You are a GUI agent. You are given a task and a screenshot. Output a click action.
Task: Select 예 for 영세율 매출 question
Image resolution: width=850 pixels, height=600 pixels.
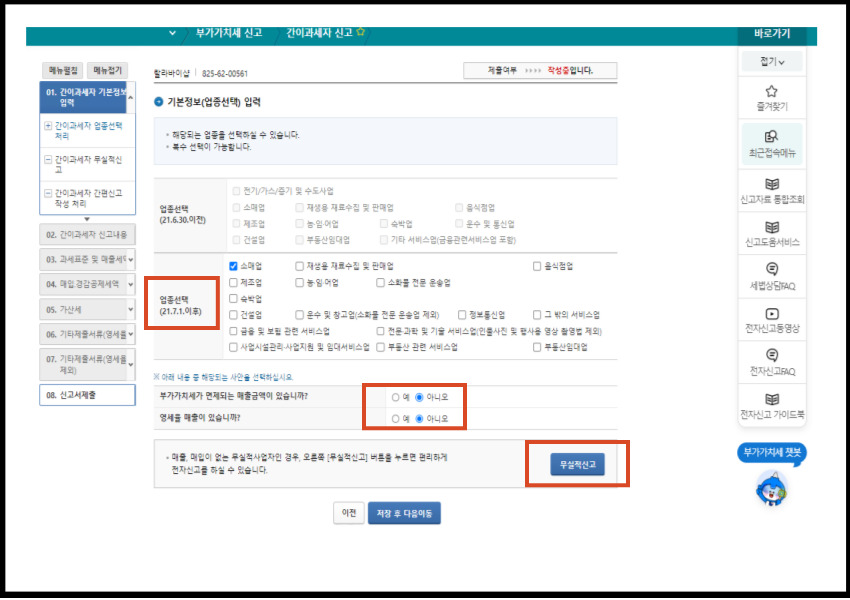pyautogui.click(x=395, y=418)
